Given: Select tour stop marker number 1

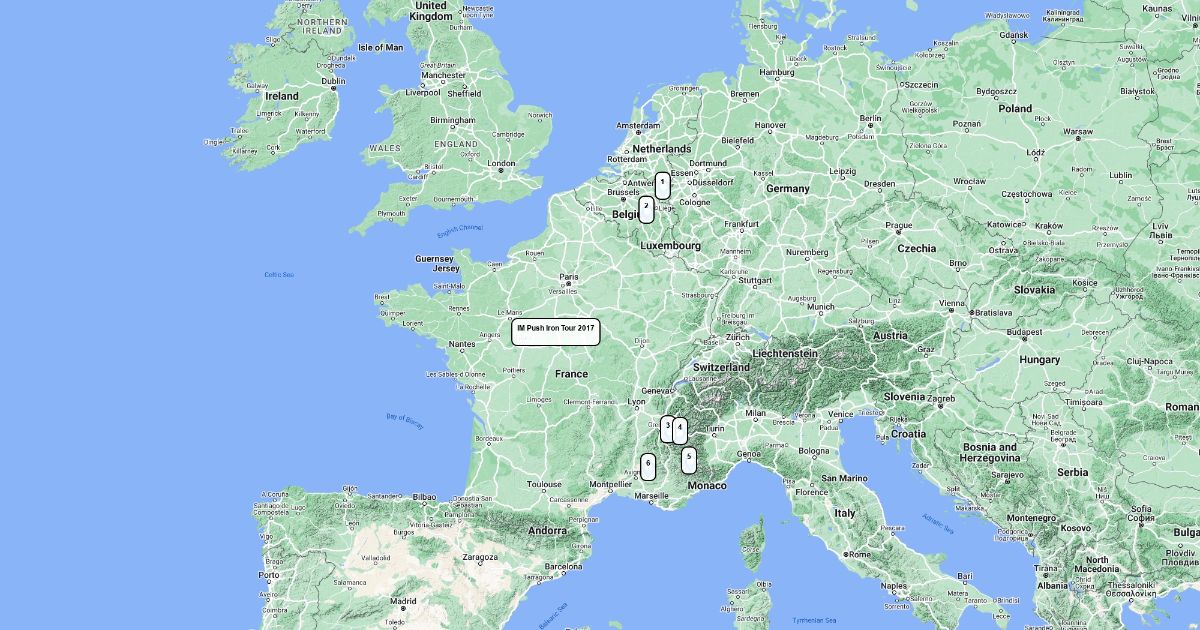Looking at the screenshot, I should click(x=662, y=185).
